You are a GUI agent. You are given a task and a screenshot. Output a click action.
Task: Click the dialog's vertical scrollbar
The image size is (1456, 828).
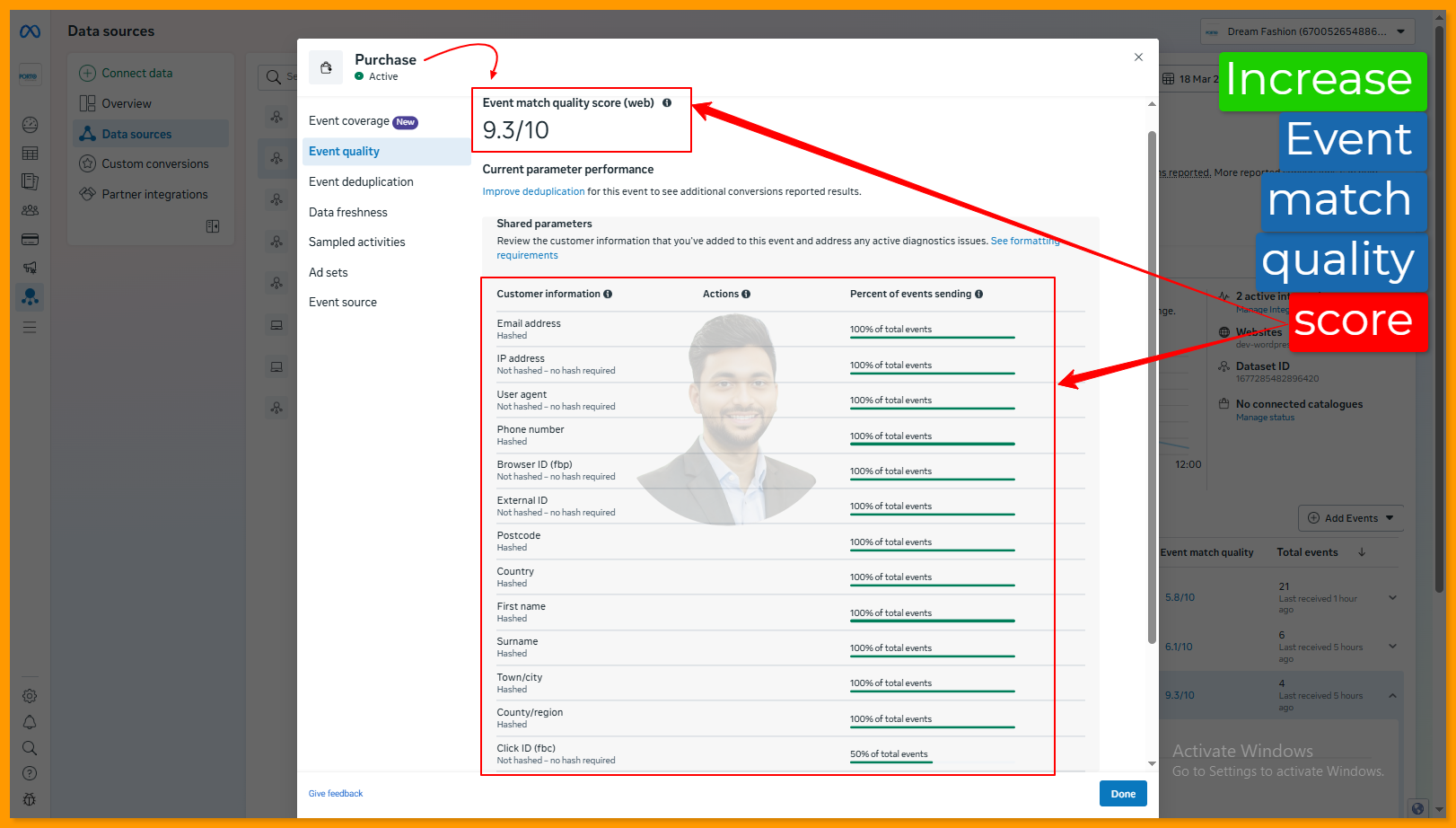[1152, 386]
